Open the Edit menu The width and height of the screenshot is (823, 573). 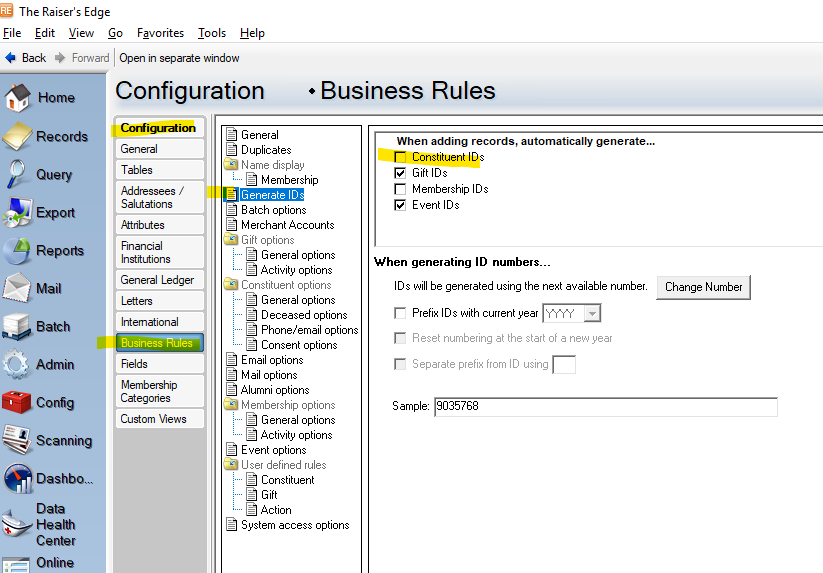pos(45,33)
